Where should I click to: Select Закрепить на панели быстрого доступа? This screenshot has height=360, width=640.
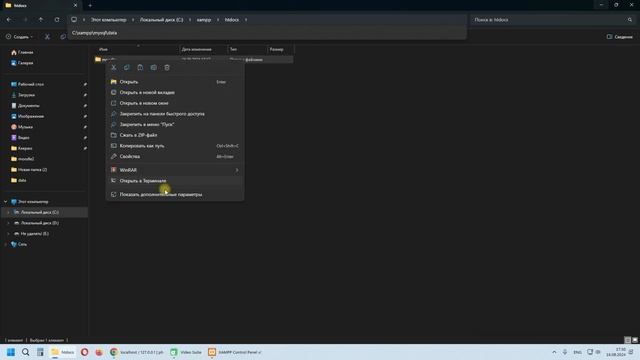pos(175,113)
